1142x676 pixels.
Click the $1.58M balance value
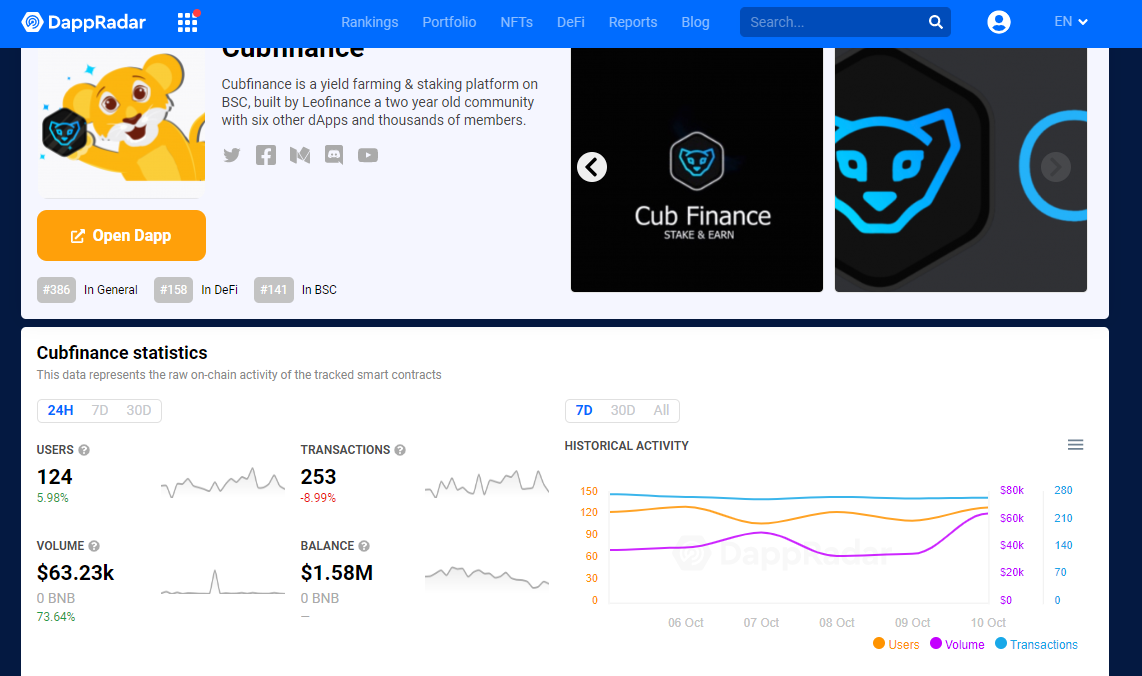point(336,573)
